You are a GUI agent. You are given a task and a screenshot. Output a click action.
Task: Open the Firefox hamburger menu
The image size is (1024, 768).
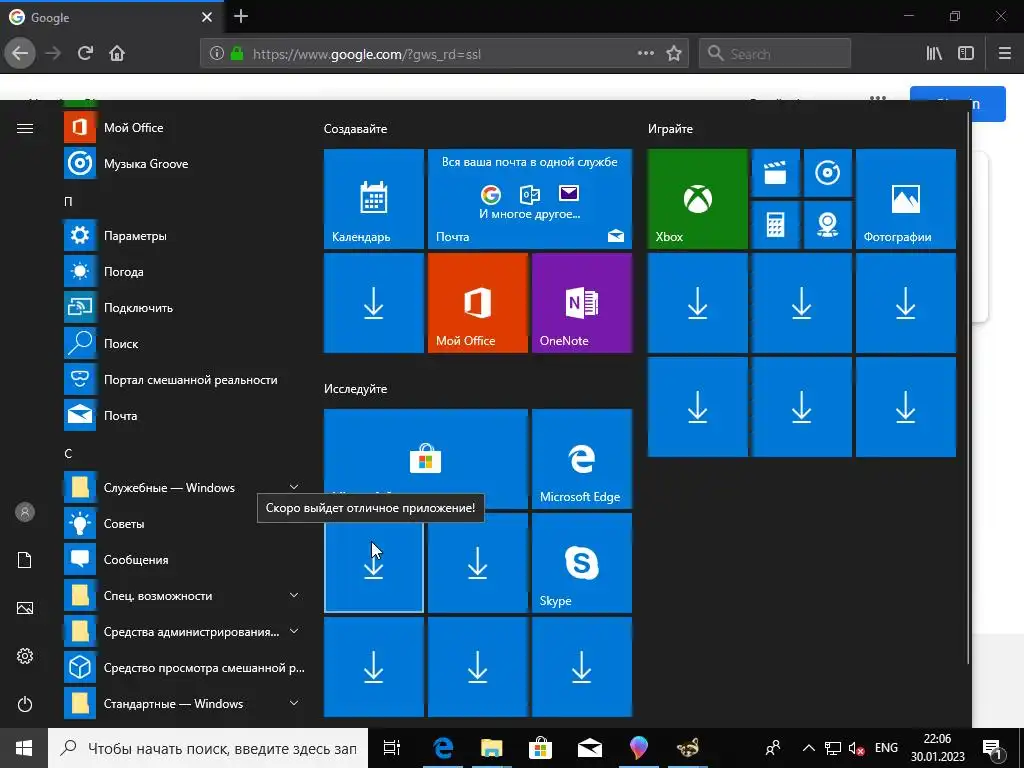point(1005,54)
